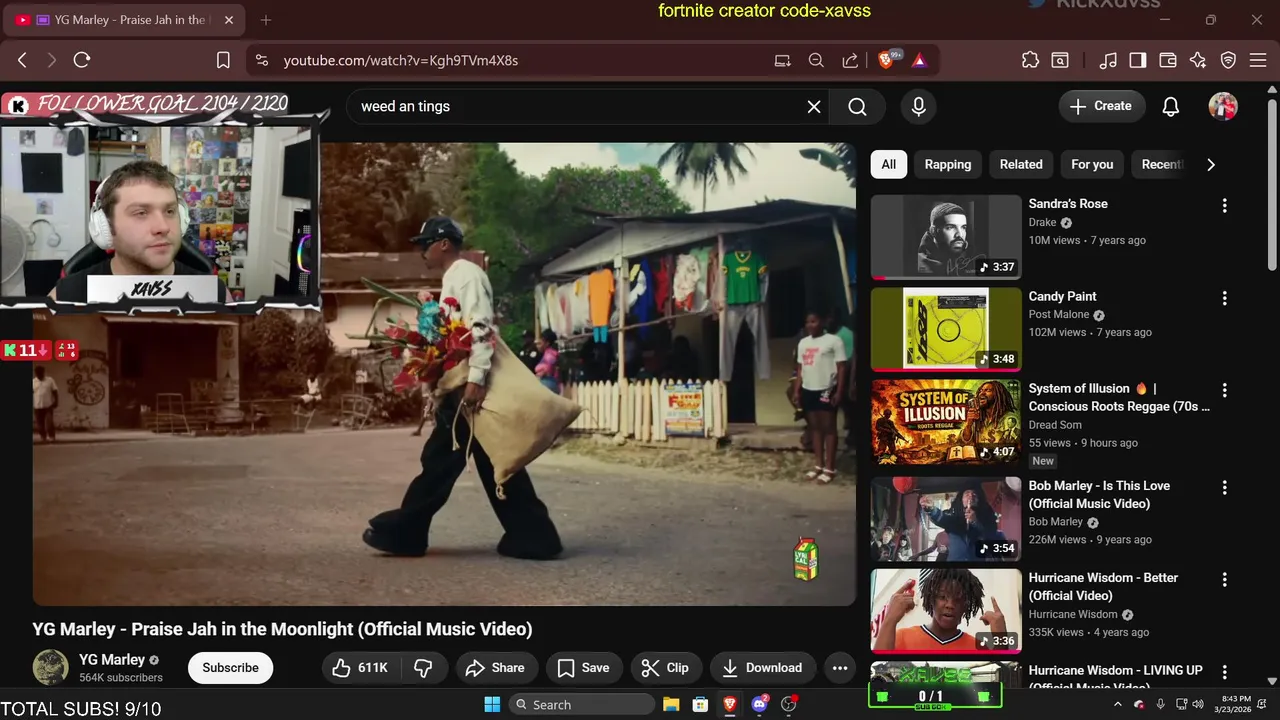This screenshot has height=720, width=1280.
Task: Go back to the previous page
Action: pos(22,60)
